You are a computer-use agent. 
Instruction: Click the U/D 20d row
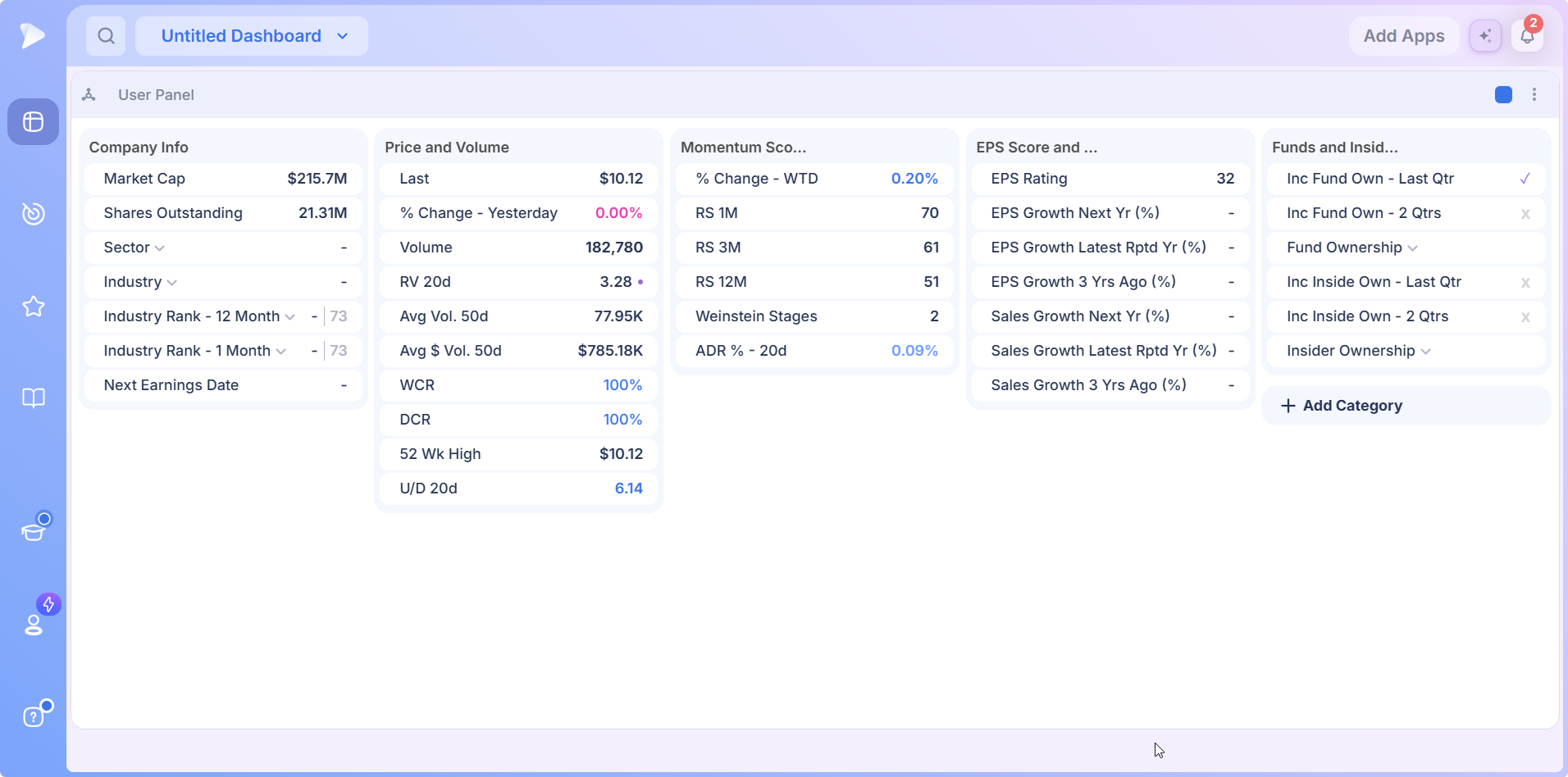[x=519, y=488]
